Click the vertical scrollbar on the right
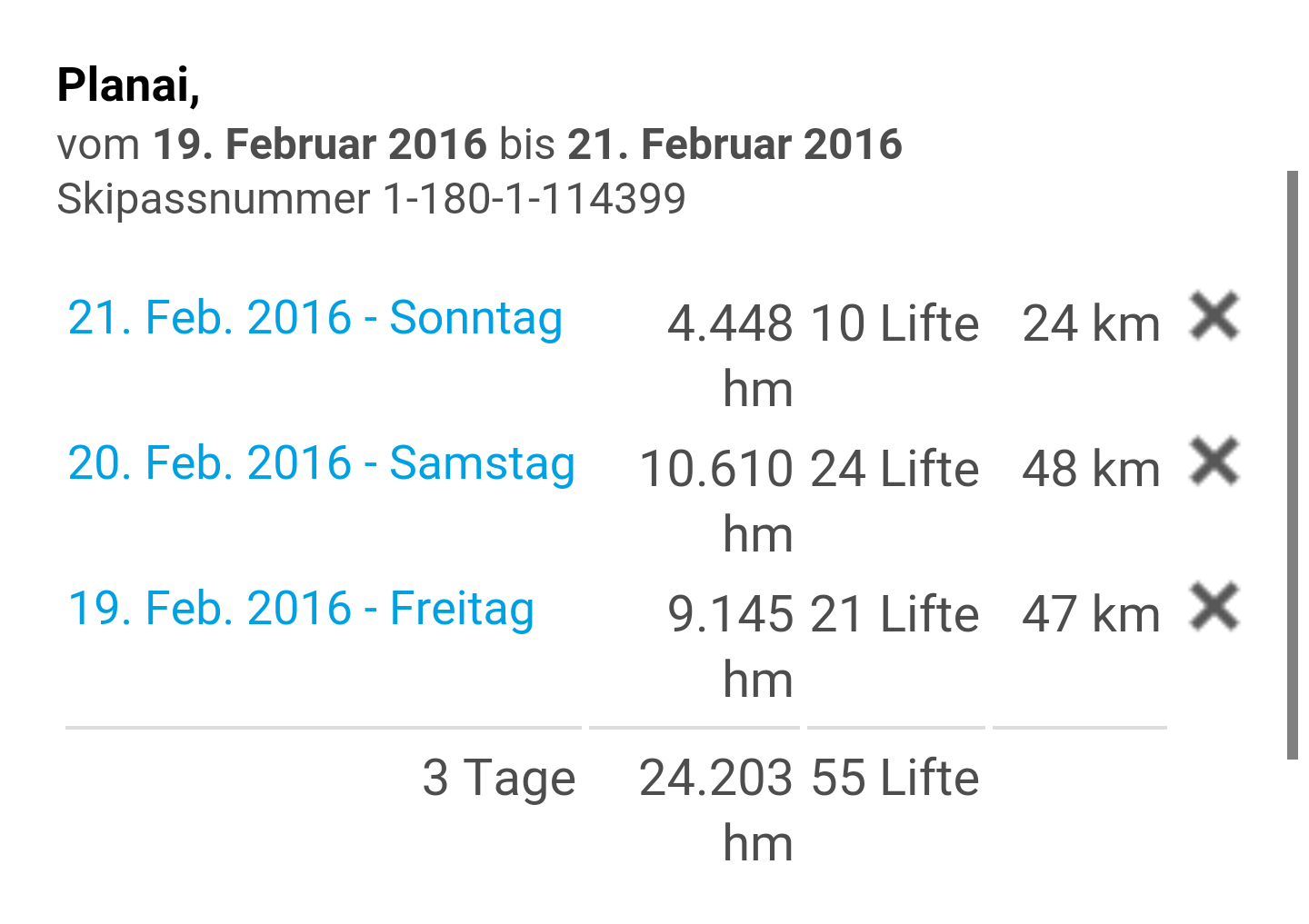This screenshot has width=1309, height=924. [x=1293, y=463]
